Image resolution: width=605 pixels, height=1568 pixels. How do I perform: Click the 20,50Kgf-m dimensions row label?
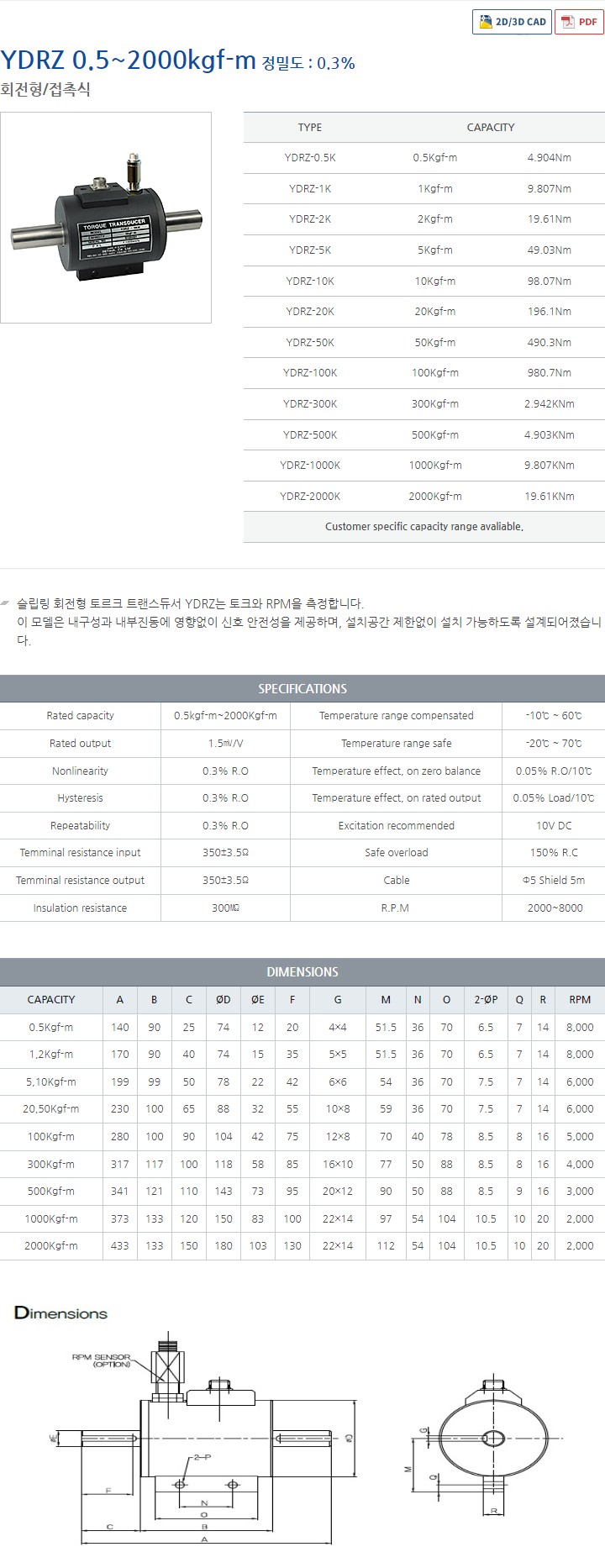click(x=51, y=1109)
